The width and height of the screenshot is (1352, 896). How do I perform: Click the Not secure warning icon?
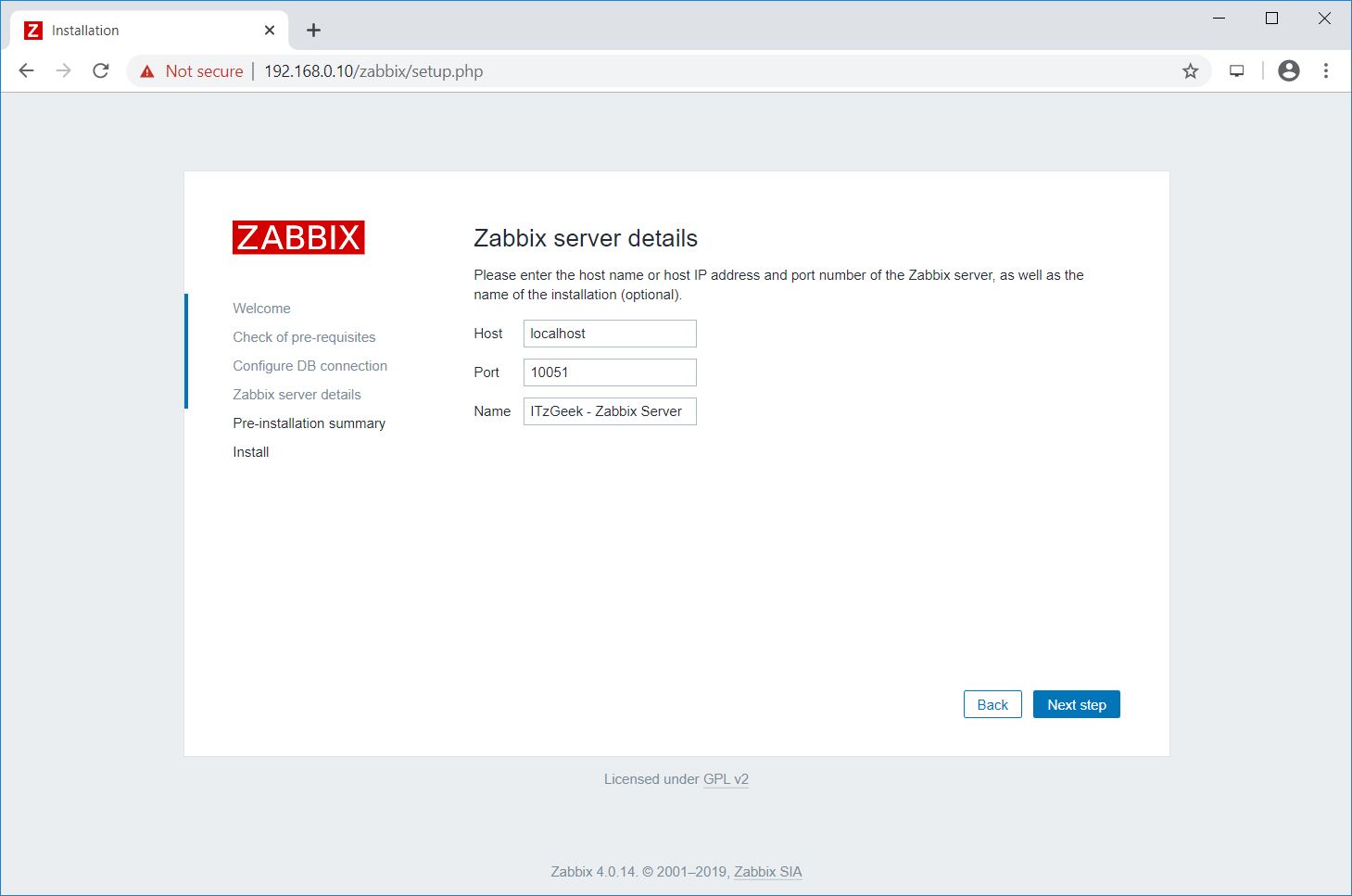click(x=147, y=71)
